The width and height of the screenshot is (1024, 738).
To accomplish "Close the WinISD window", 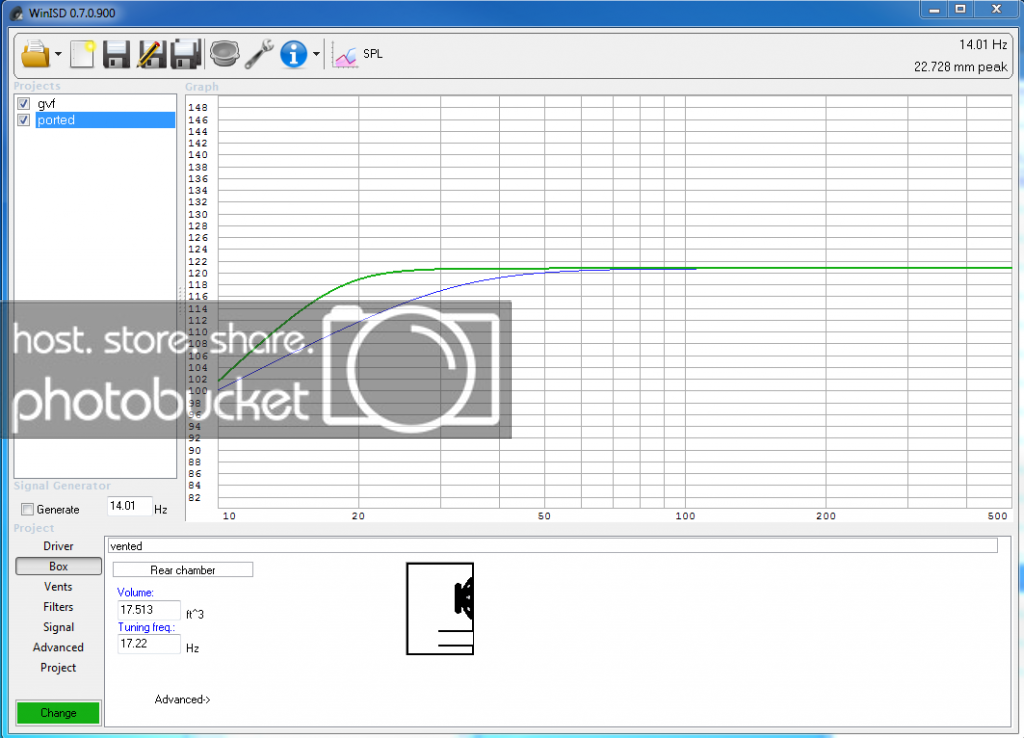I will coord(996,9).
